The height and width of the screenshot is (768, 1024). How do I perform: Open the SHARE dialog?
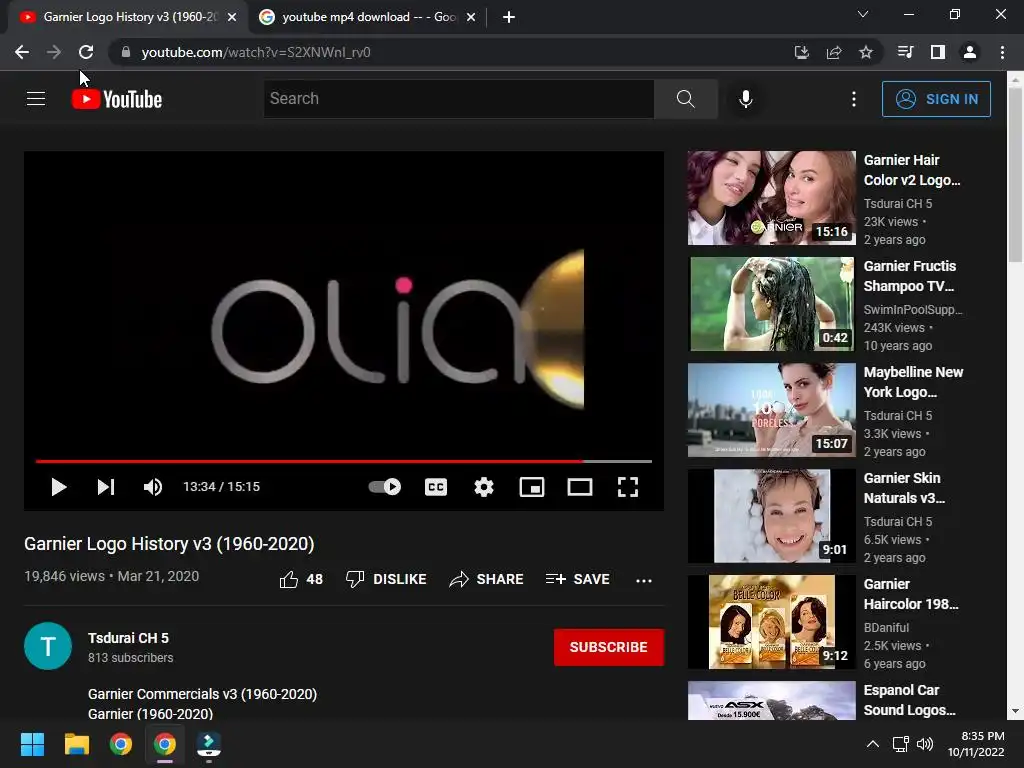click(487, 579)
